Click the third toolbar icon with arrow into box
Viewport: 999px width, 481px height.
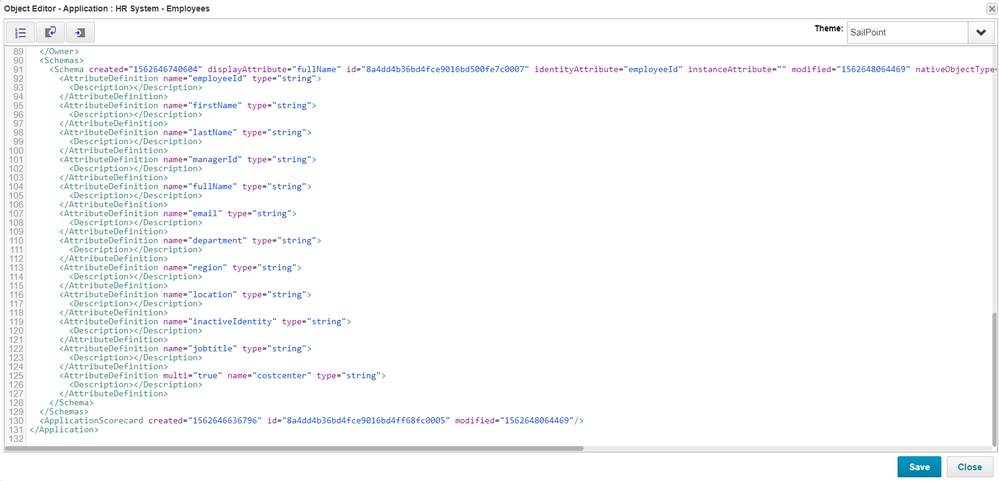click(80, 32)
